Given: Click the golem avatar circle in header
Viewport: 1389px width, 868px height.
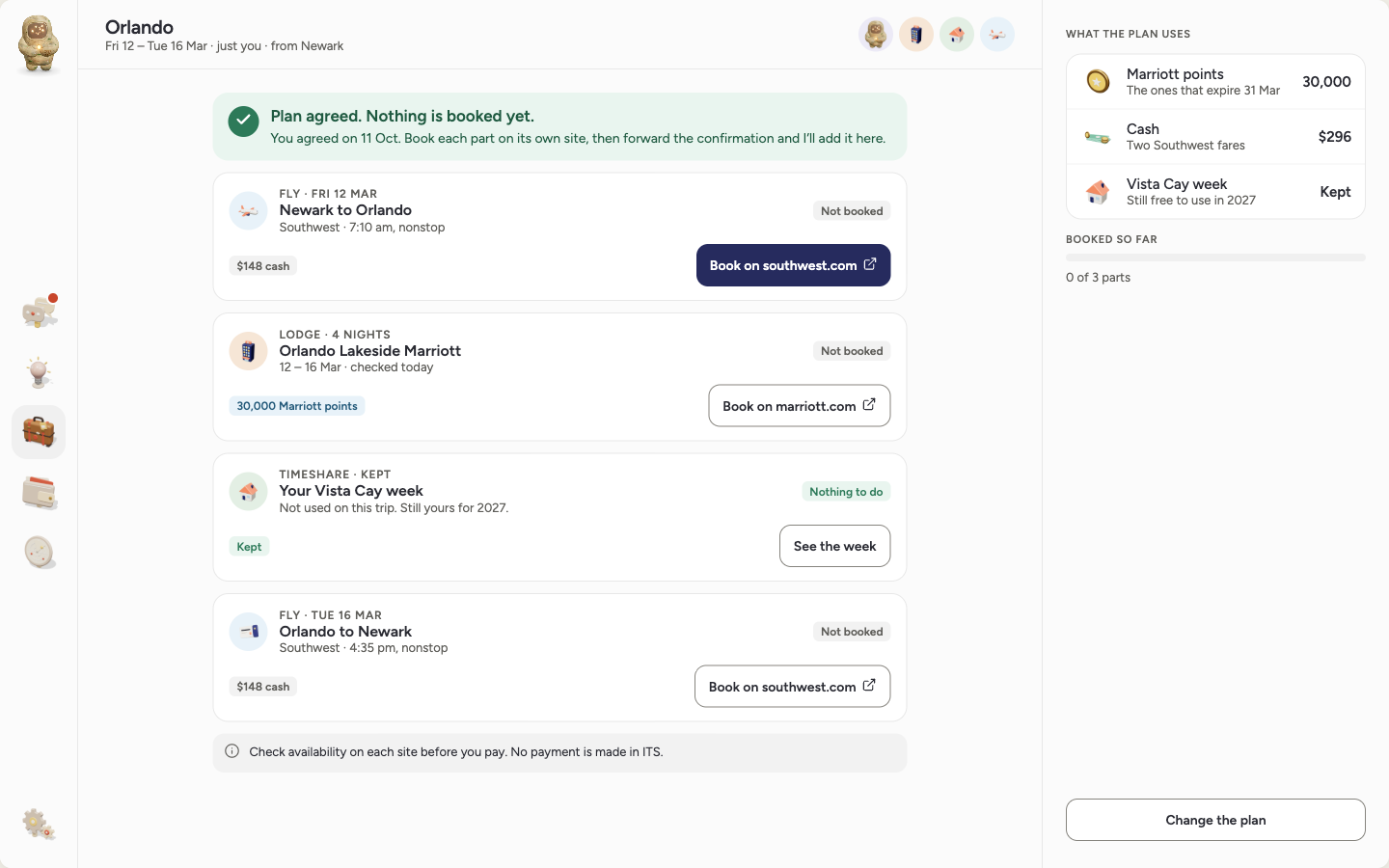Looking at the screenshot, I should (876, 35).
